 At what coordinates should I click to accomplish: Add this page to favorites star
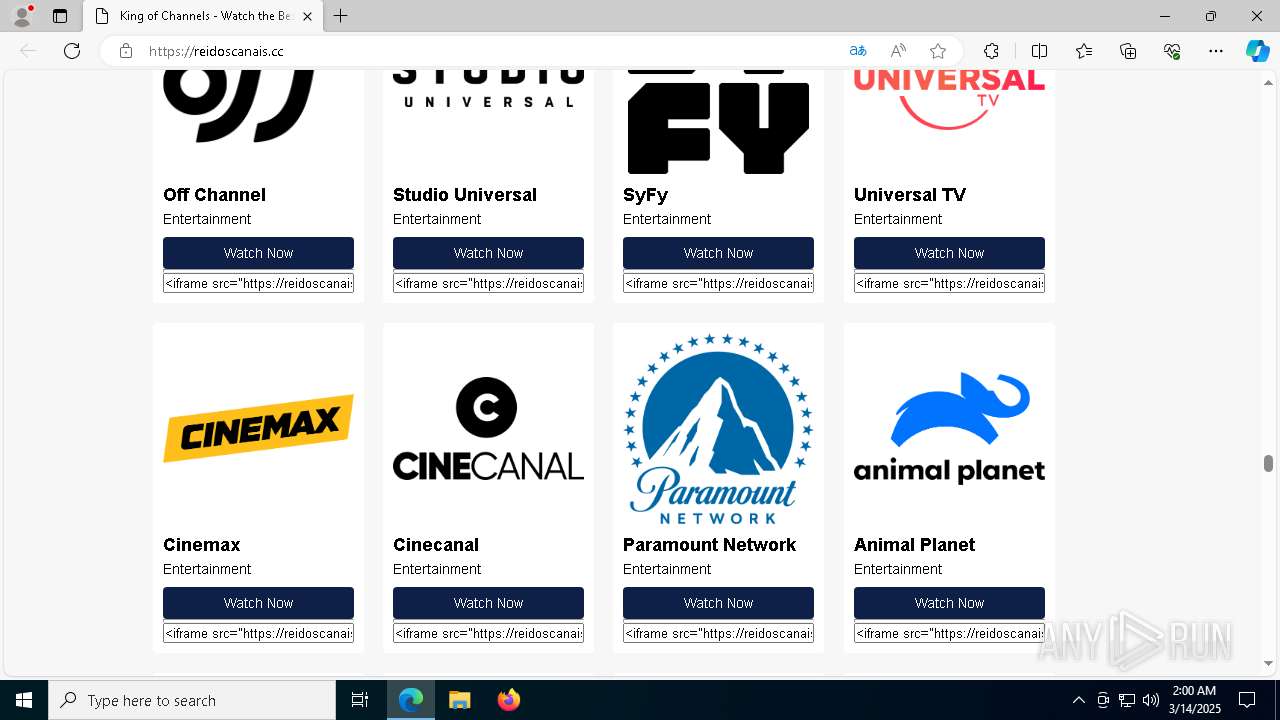click(938, 51)
